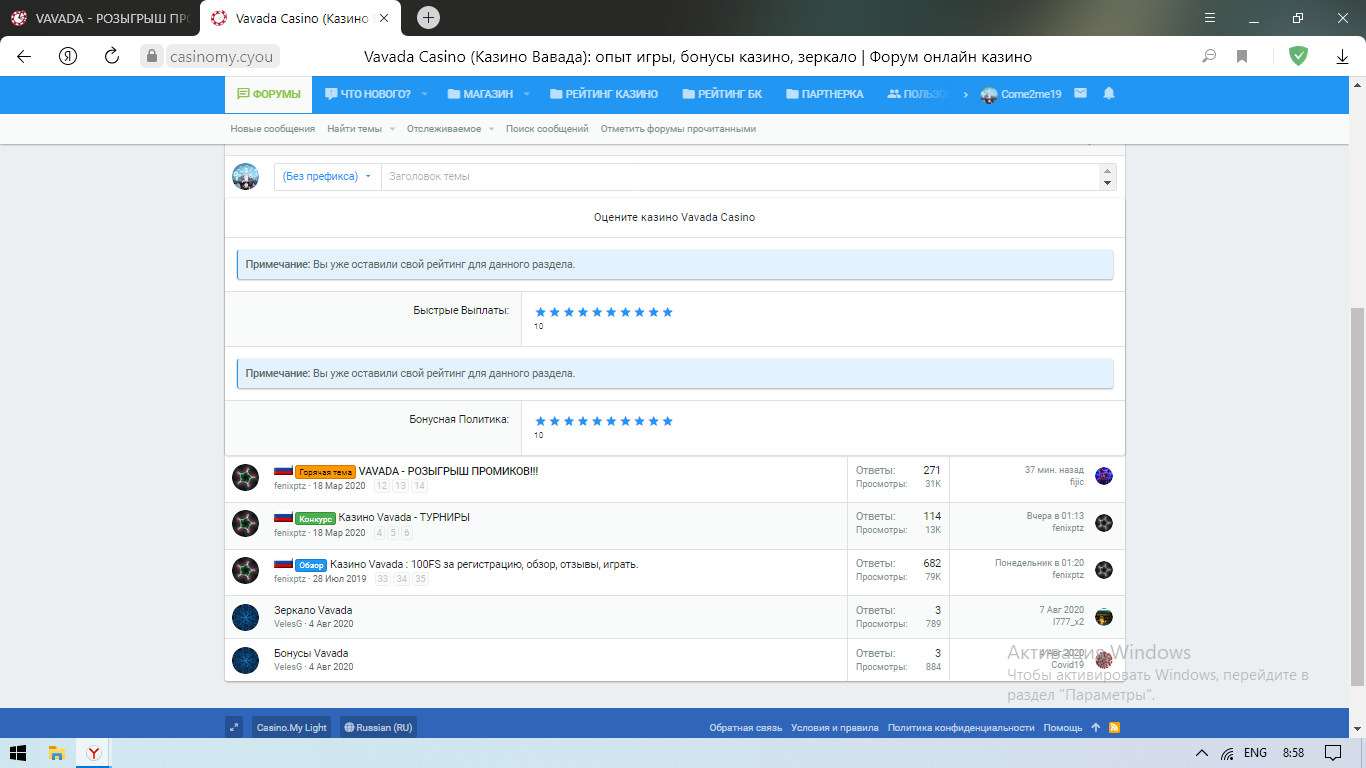Open the envelope messages icon
1366x768 pixels.
point(1080,94)
